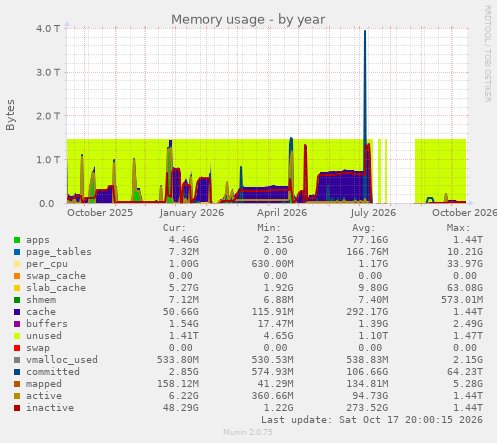The image size is (497, 443).
Task: Click the vmalloc_used average value 538.83M
Action: pyautogui.click(x=367, y=360)
